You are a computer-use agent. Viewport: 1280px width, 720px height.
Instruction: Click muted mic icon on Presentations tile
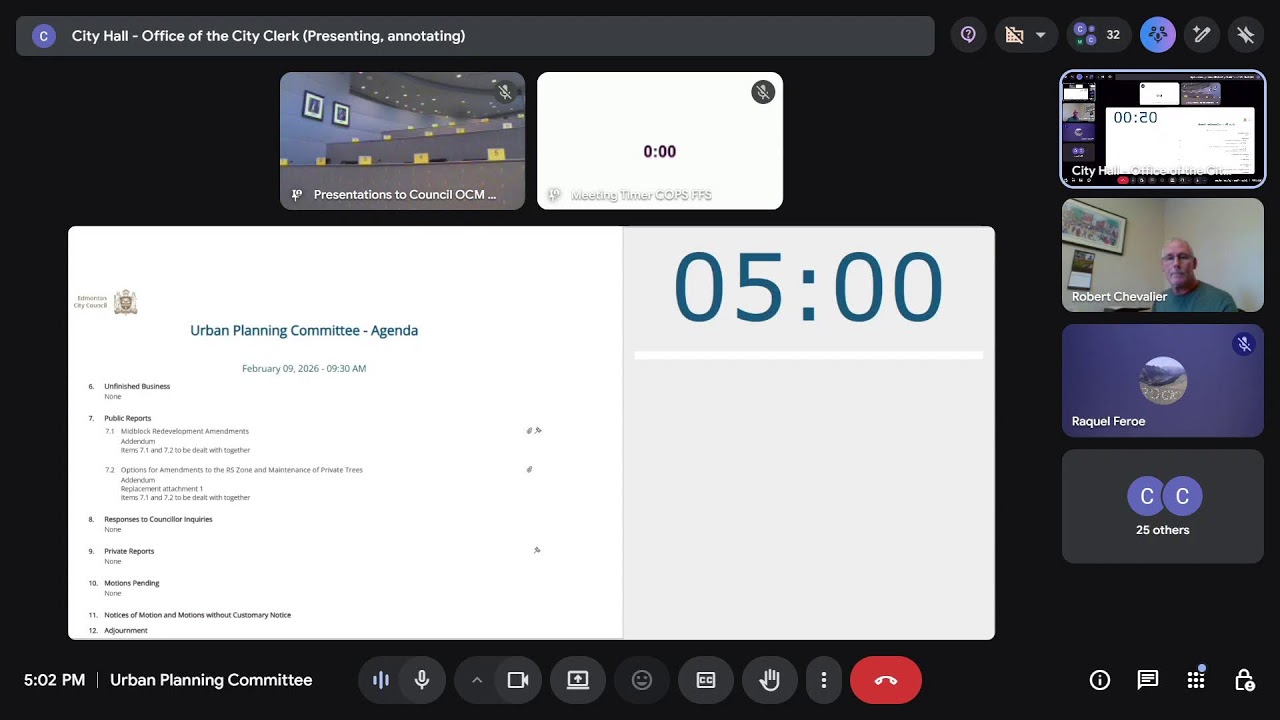(x=505, y=93)
